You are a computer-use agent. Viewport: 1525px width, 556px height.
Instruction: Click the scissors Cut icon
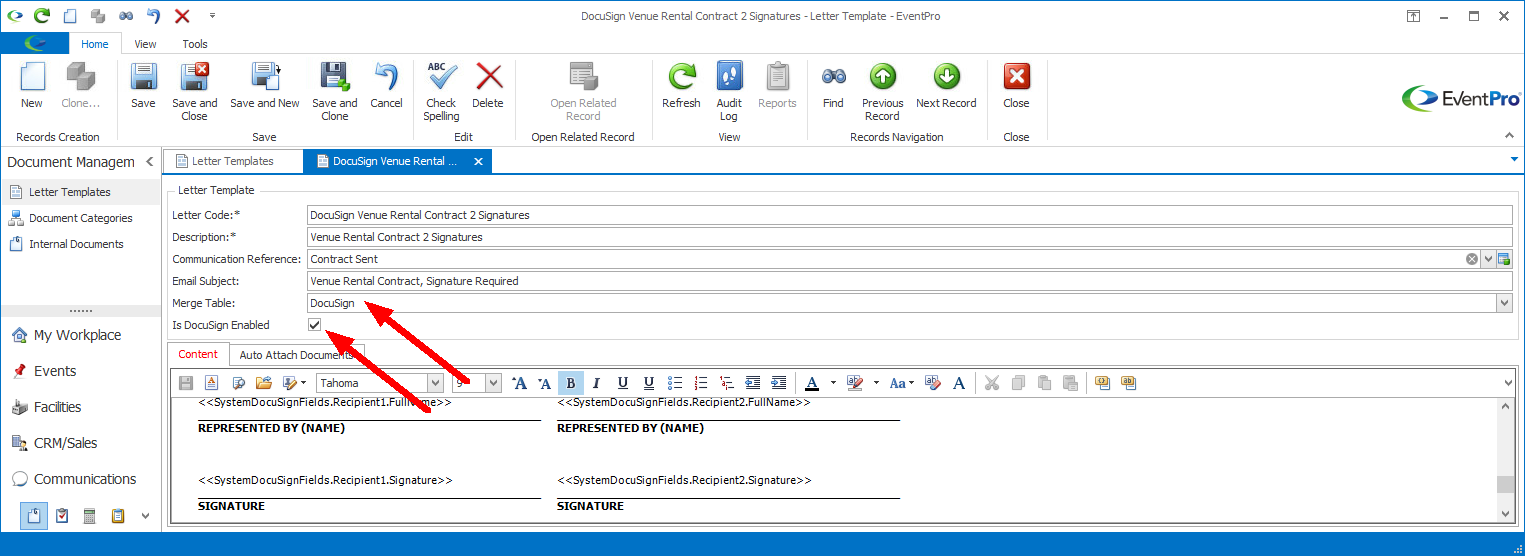tap(992, 383)
